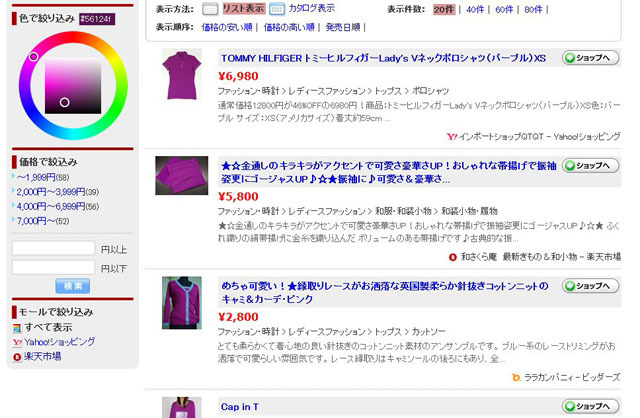Click the ¥6,980 price text
This screenshot has width=640, height=418.
point(238,76)
